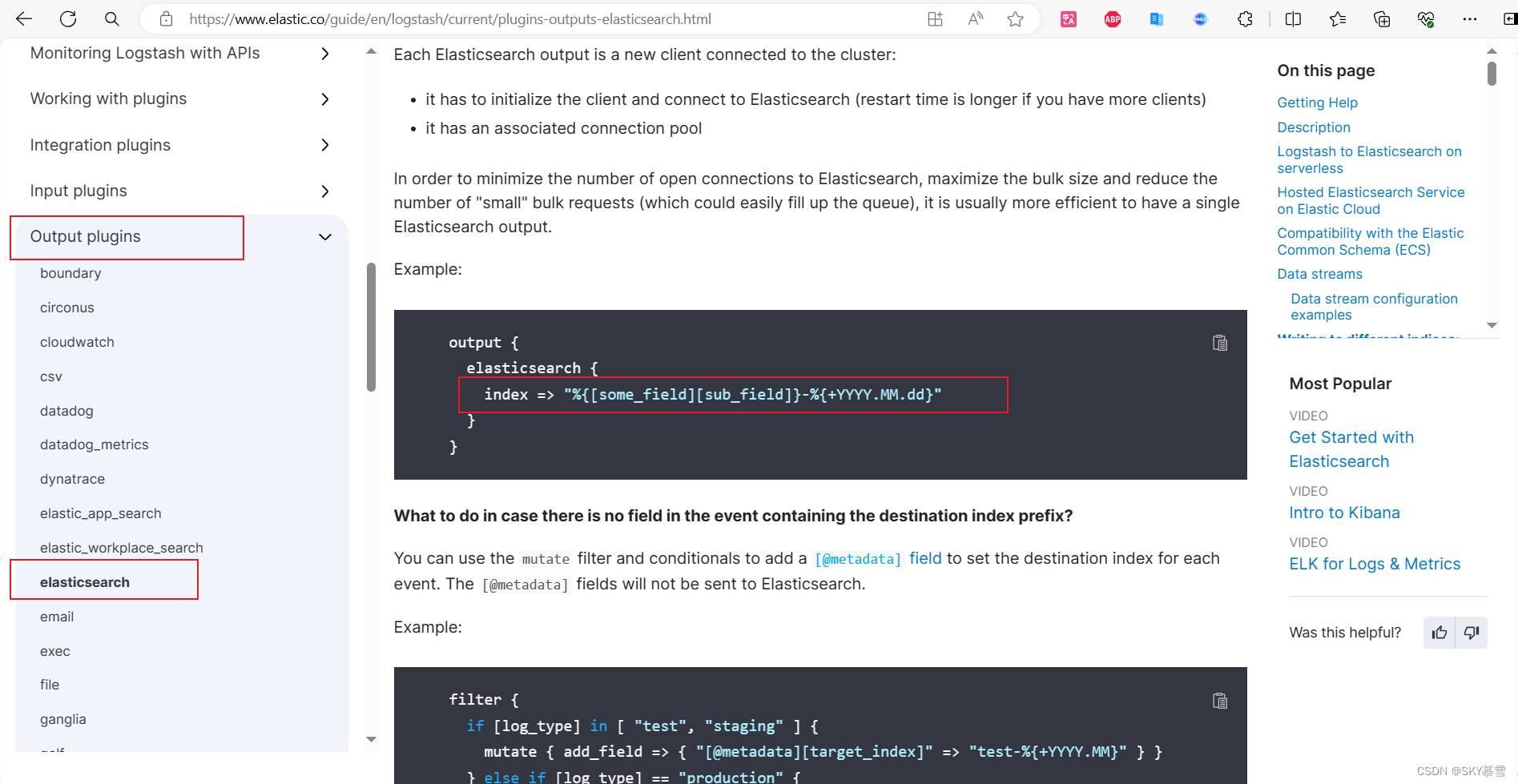
Task: Open ELK for Logs & Metrics video
Action: [1375, 564]
